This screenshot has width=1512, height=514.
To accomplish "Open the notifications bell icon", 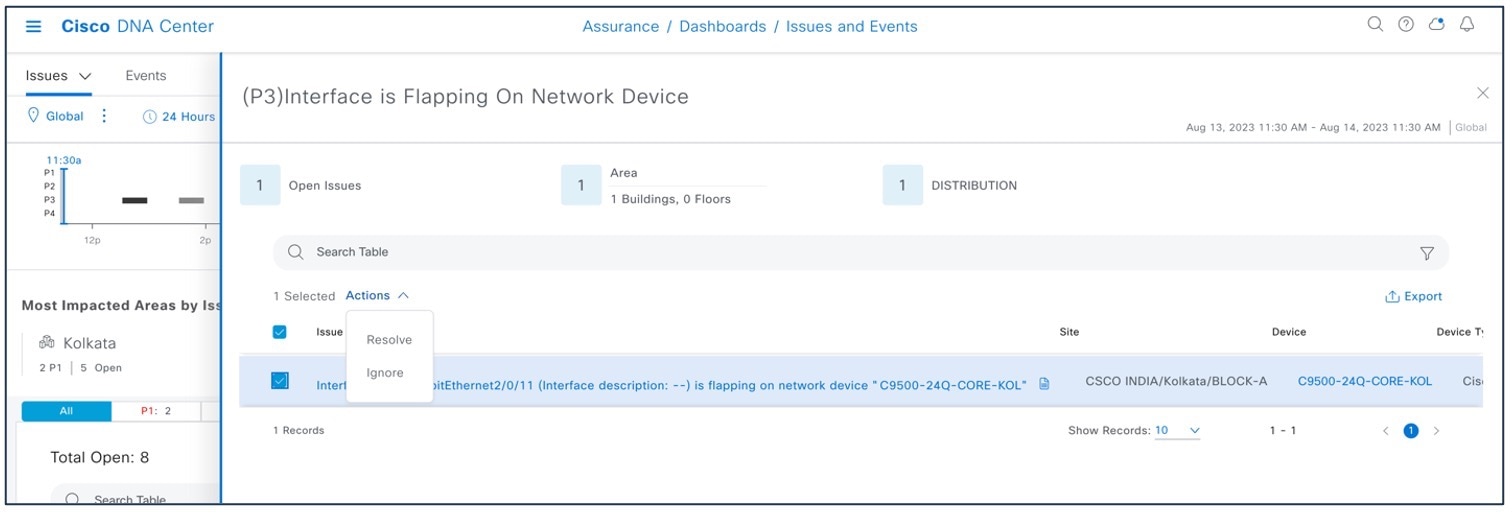I will point(1467,24).
